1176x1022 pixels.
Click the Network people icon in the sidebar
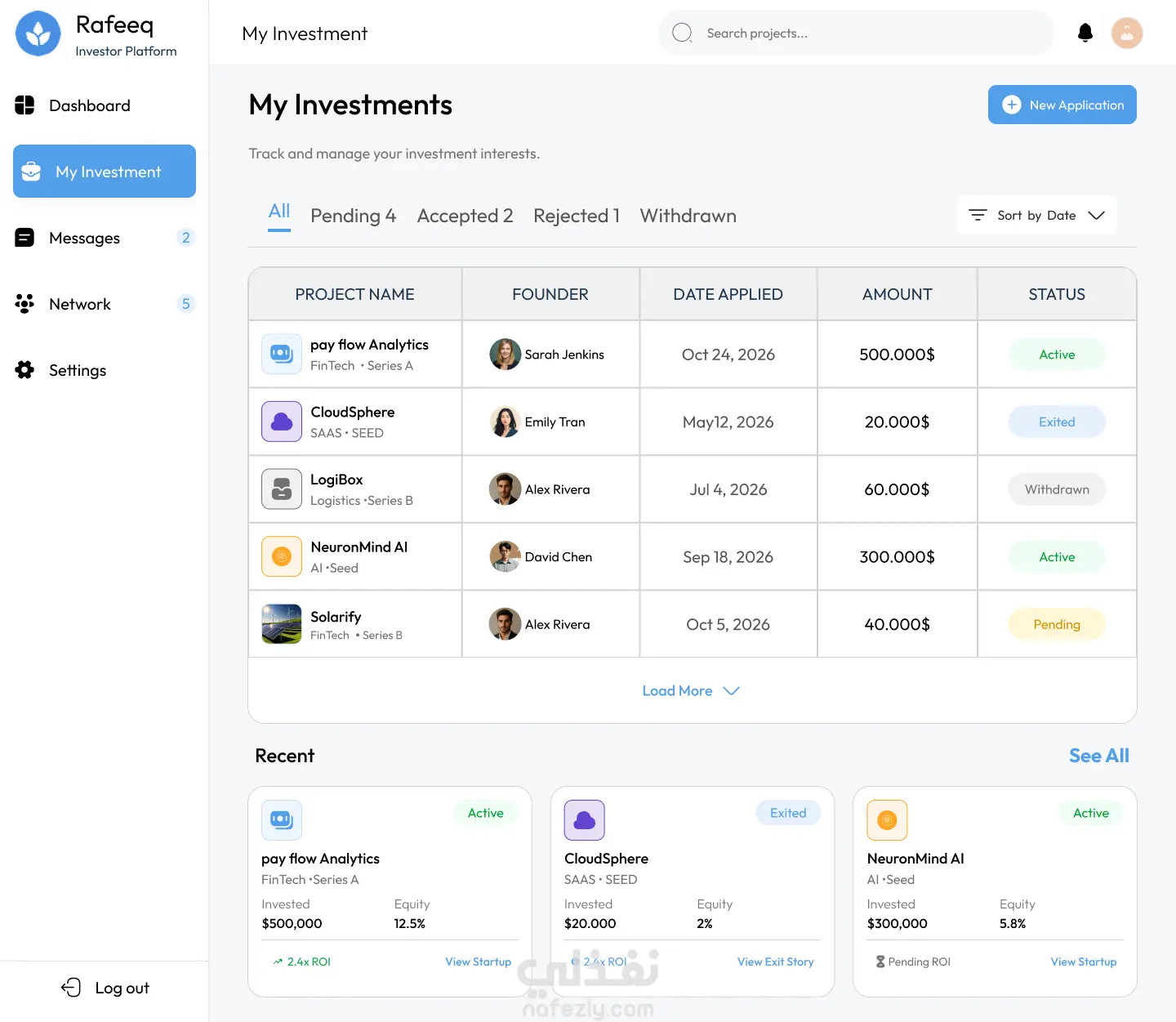click(x=24, y=304)
